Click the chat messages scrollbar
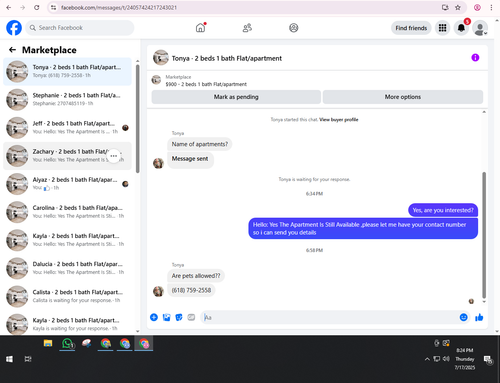Image resolution: width=500 pixels, height=383 pixels. pyautogui.click(x=484, y=235)
